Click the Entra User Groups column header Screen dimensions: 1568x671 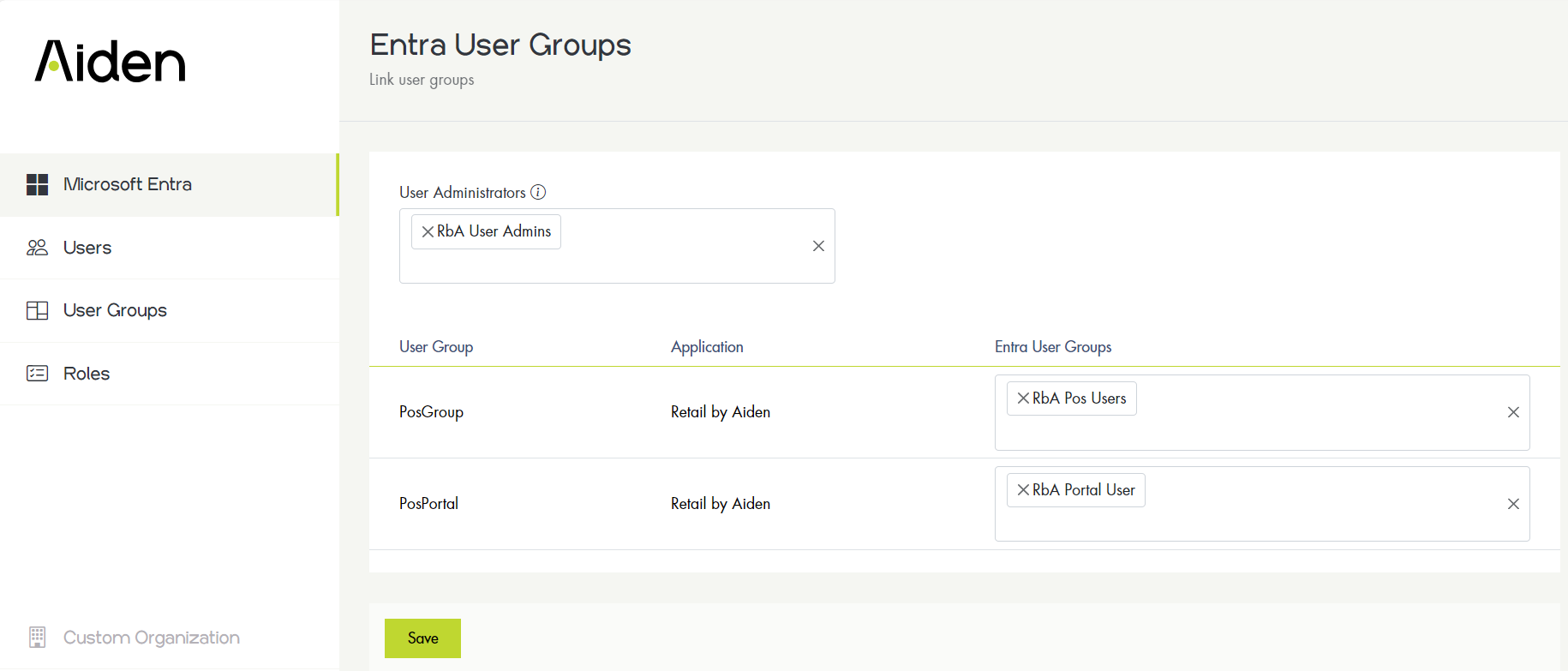1053,347
